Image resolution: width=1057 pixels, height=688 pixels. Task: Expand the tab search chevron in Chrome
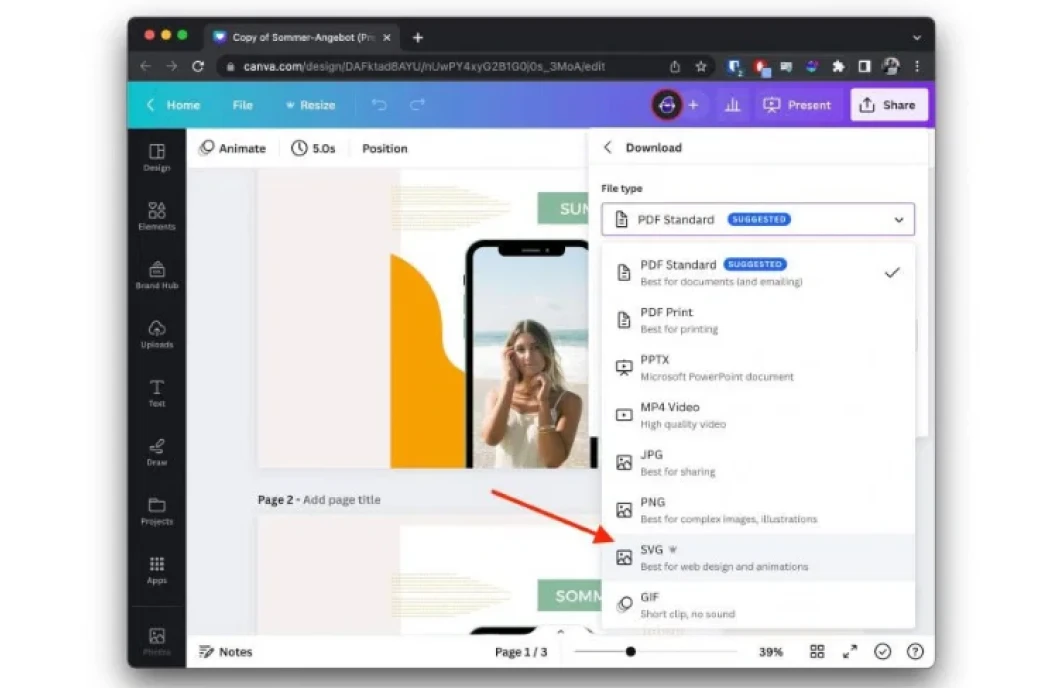pyautogui.click(x=917, y=38)
